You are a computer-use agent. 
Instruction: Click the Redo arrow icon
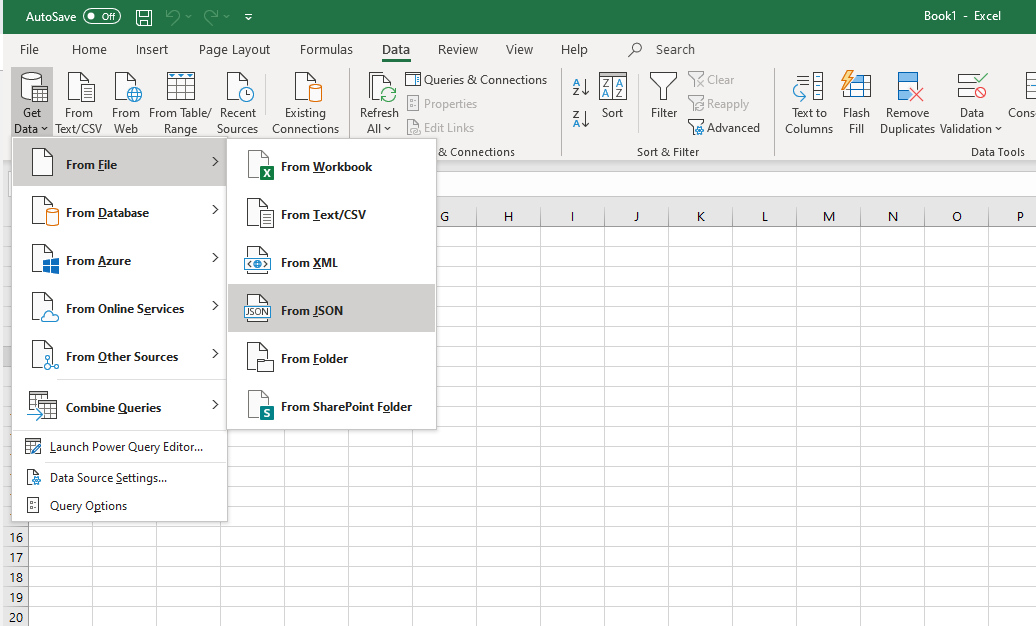[x=211, y=17]
